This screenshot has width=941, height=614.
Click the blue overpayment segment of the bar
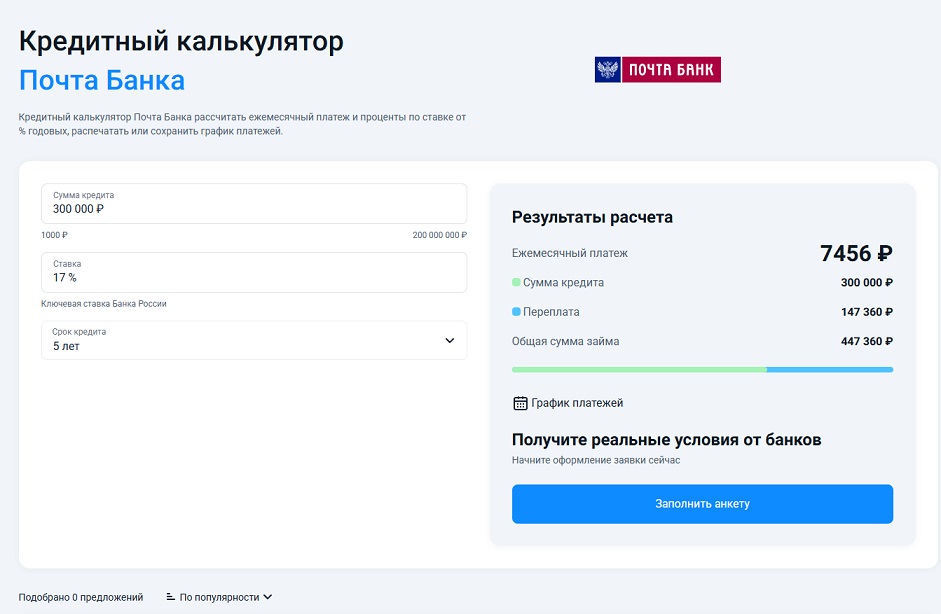[829, 369]
